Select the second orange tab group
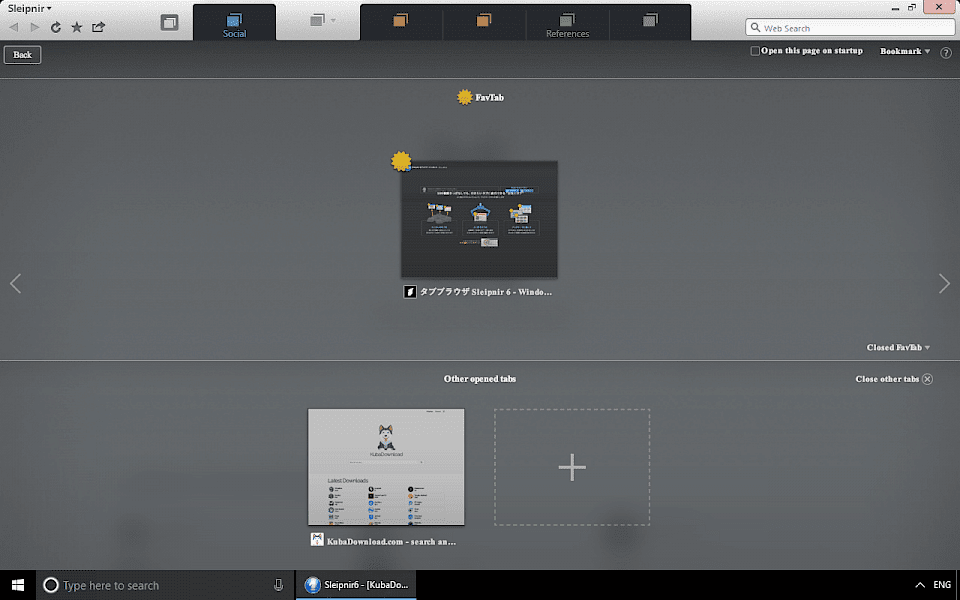 tap(484, 22)
